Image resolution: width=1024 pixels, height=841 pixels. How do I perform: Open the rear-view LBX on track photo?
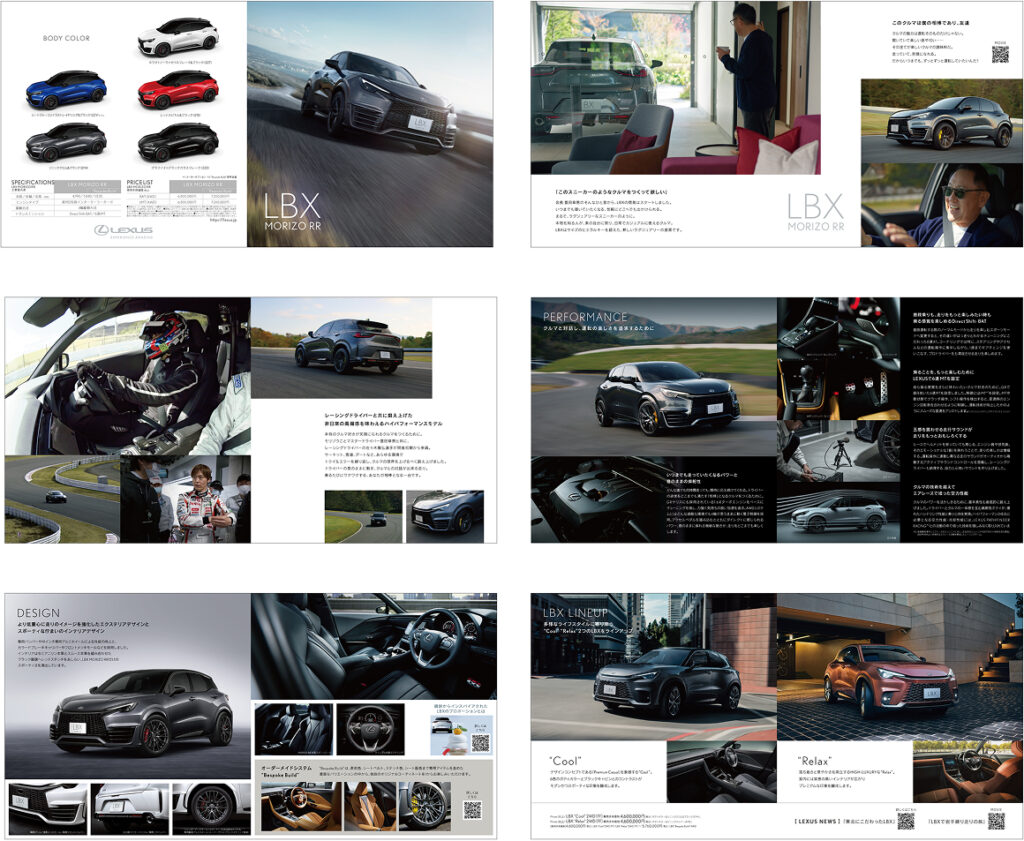342,348
